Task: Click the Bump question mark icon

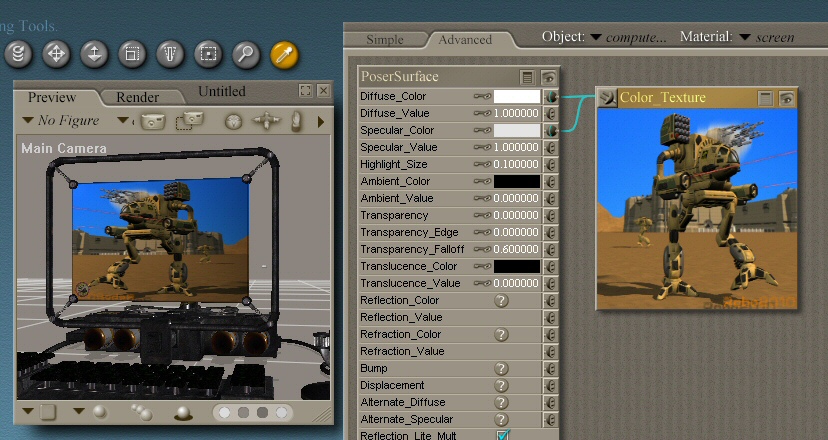Action: [x=501, y=368]
